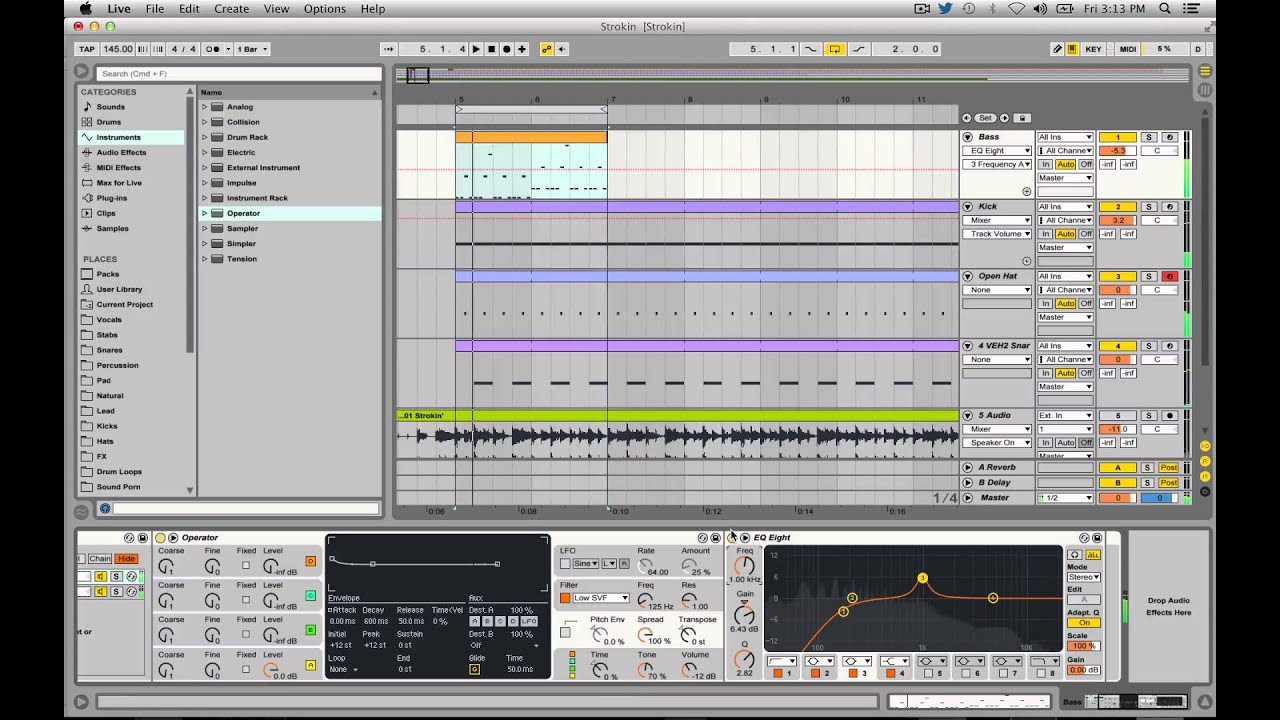Open Samples category in browser

click(x=112, y=228)
